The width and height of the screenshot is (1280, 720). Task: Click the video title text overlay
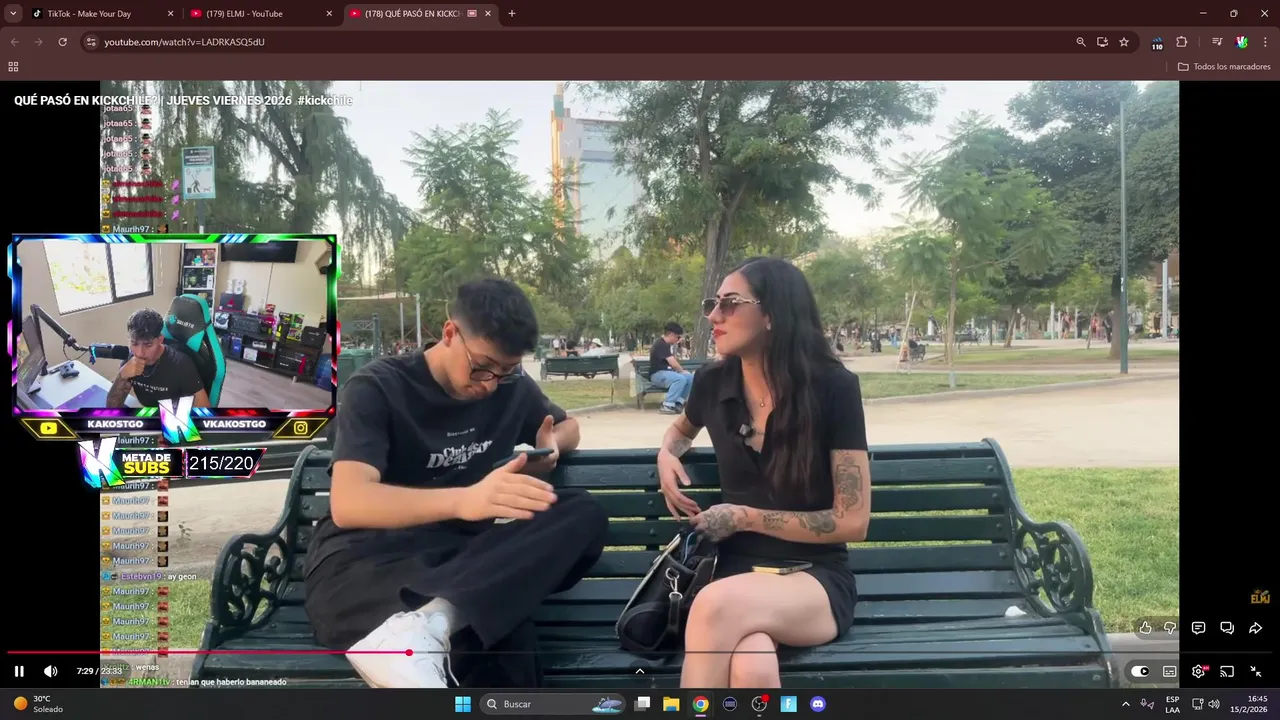click(x=183, y=101)
